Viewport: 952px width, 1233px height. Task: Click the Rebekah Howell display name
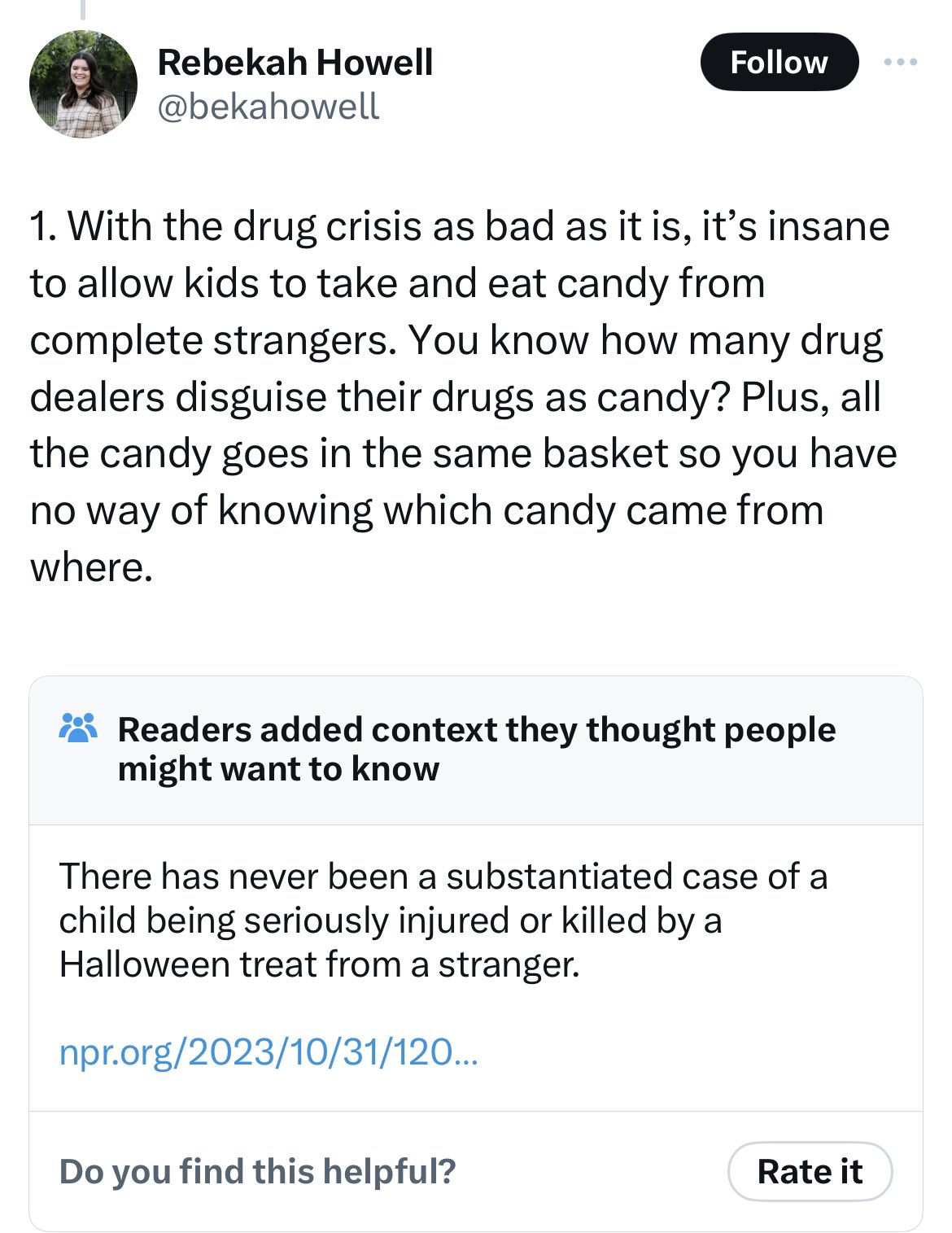click(x=295, y=62)
